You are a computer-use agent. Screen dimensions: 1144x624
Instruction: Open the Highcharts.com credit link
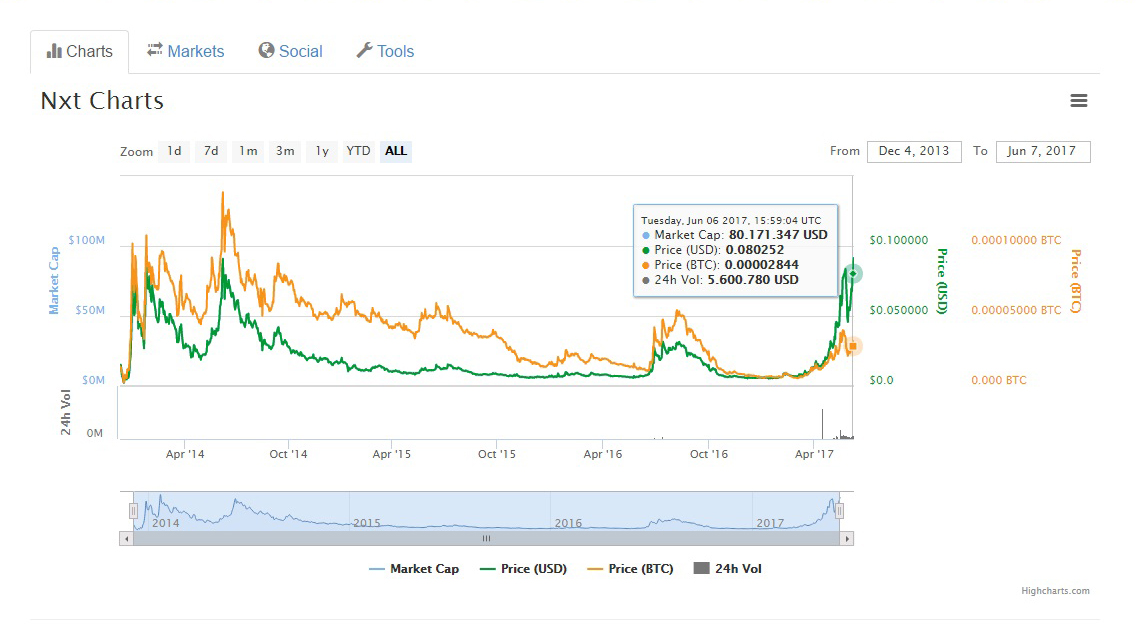click(1055, 590)
